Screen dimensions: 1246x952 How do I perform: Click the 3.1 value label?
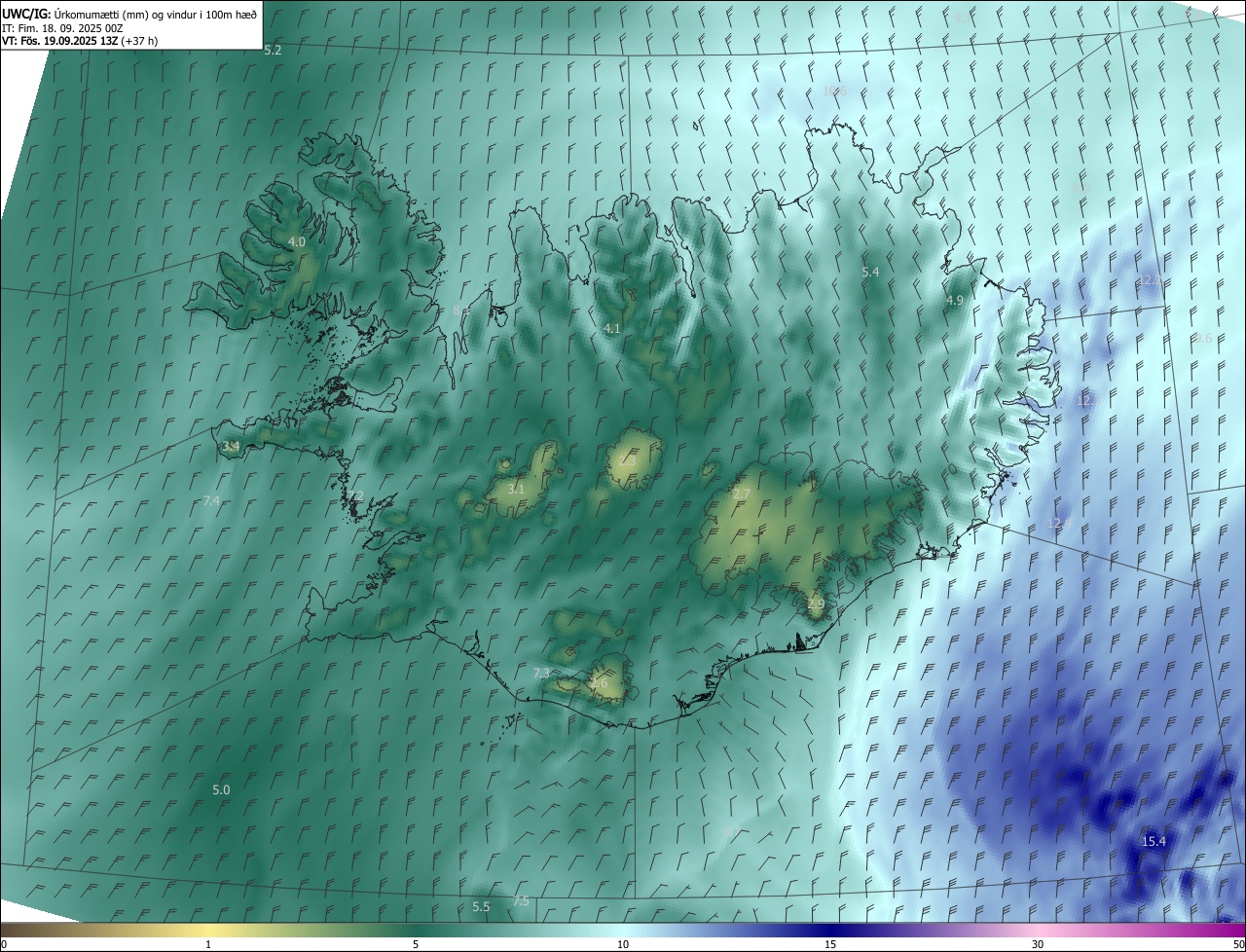click(x=516, y=489)
